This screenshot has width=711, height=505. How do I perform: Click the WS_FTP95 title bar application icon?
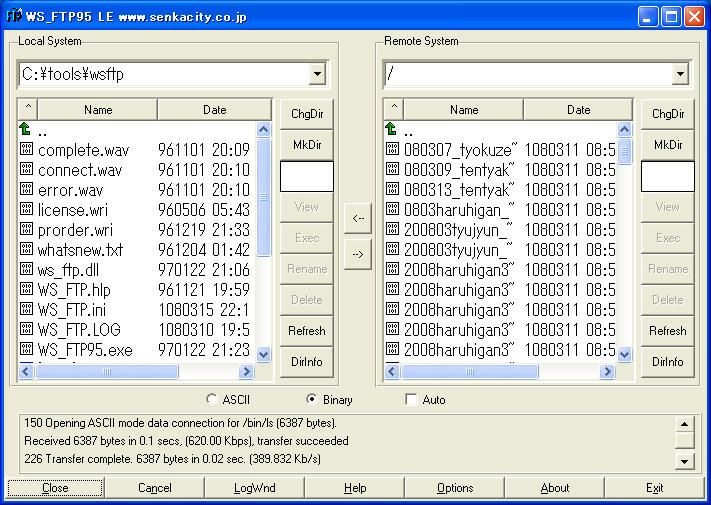click(x=14, y=16)
